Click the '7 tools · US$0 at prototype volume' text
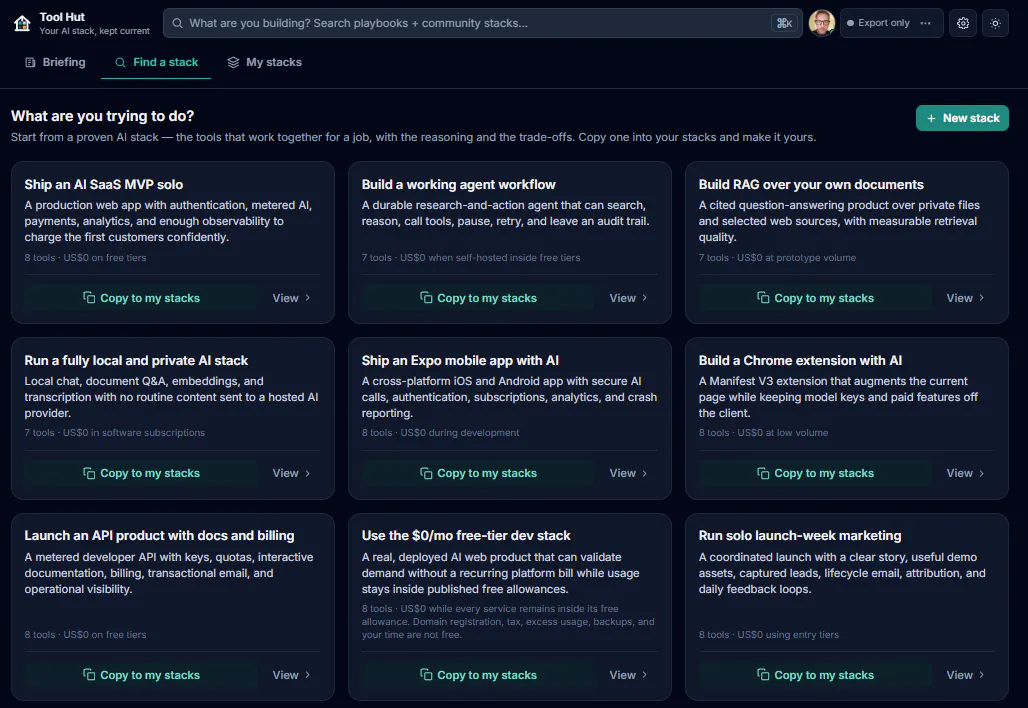This screenshot has width=1028, height=708. (777, 258)
